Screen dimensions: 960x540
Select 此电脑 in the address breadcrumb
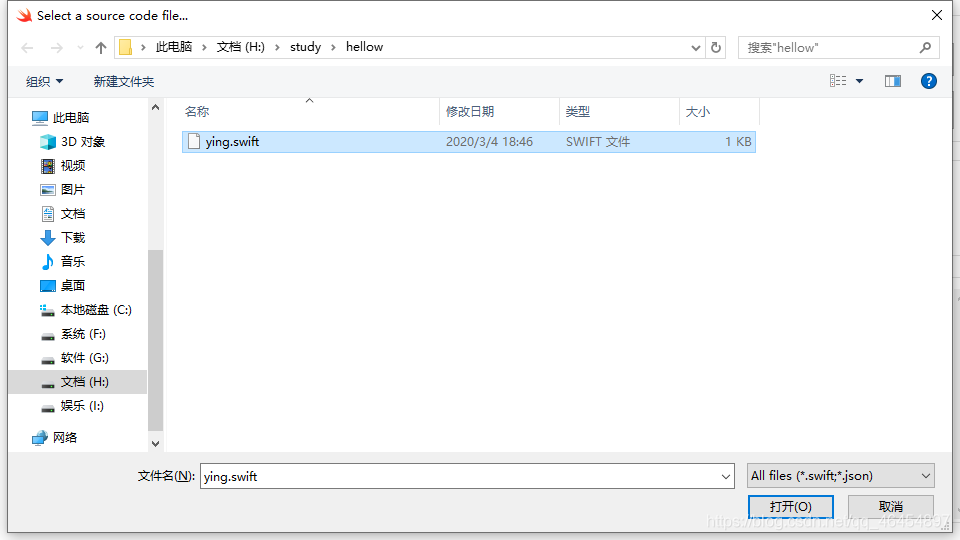(x=174, y=47)
